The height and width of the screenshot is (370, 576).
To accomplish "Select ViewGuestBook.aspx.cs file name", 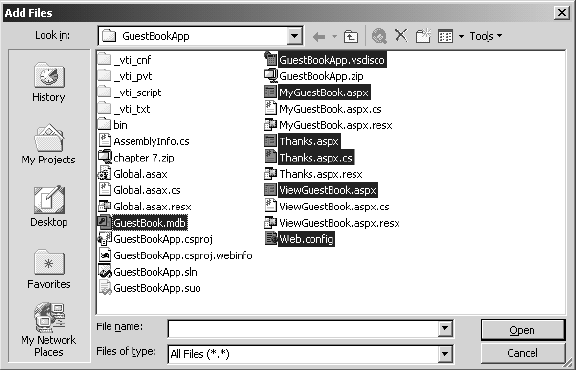I will coord(334,206).
